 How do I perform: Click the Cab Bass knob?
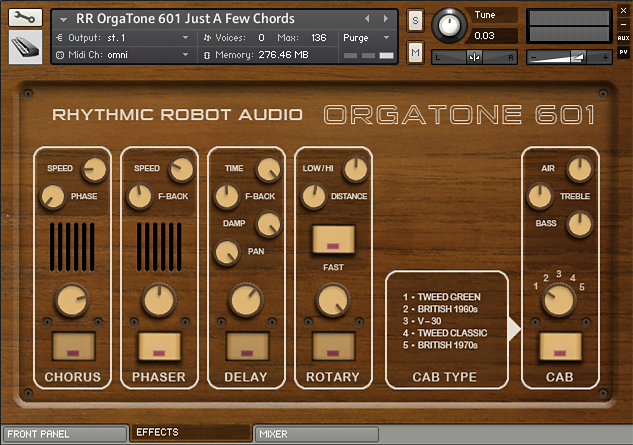579,224
